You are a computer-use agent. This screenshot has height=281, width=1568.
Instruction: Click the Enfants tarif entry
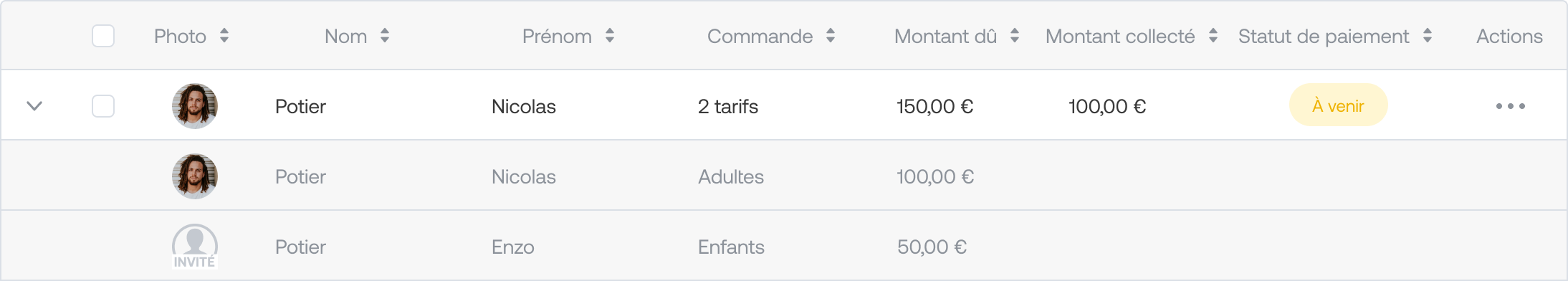click(x=731, y=247)
